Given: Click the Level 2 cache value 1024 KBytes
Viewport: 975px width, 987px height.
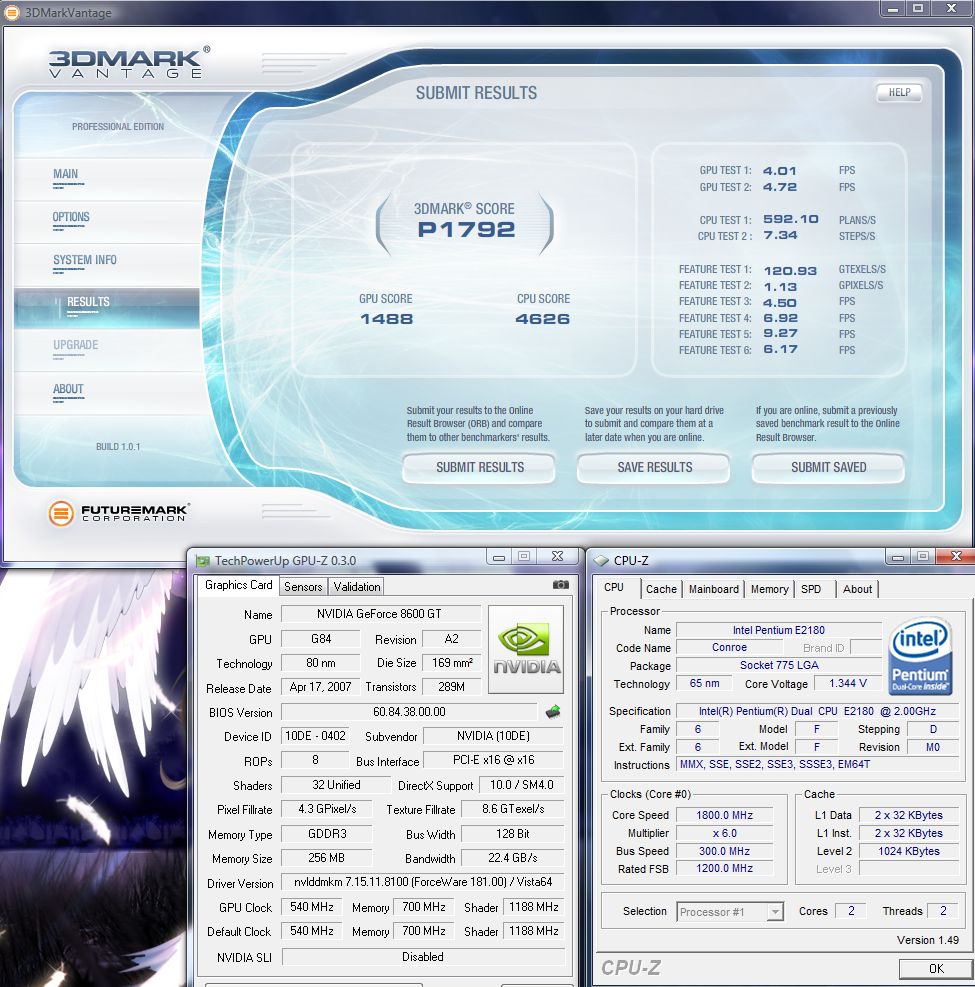Looking at the screenshot, I should click(909, 851).
